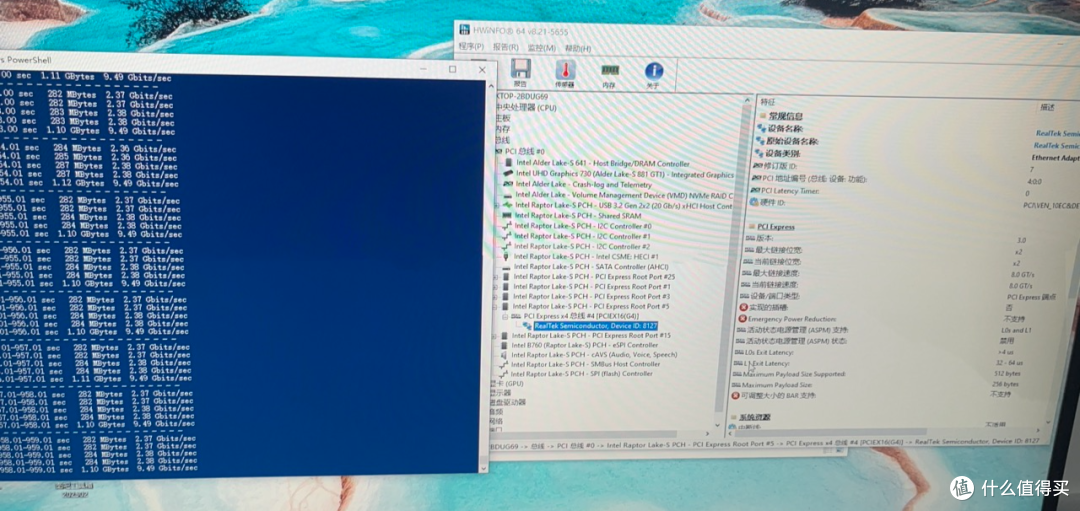Open the 传感器 (Sensors) thermometer icon

coord(565,70)
